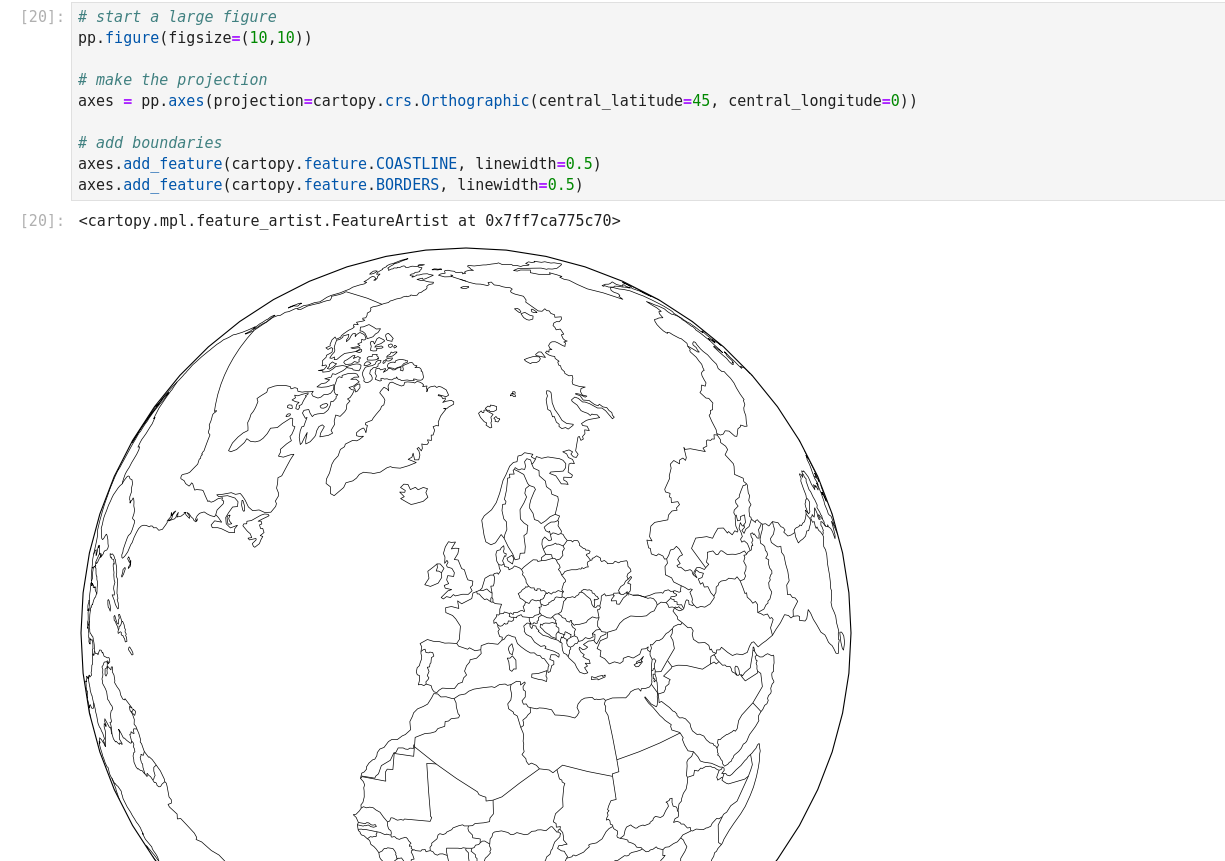Screen dimensions: 1225x861
Task: Click the BORDERS feature constant
Action: pos(407,185)
